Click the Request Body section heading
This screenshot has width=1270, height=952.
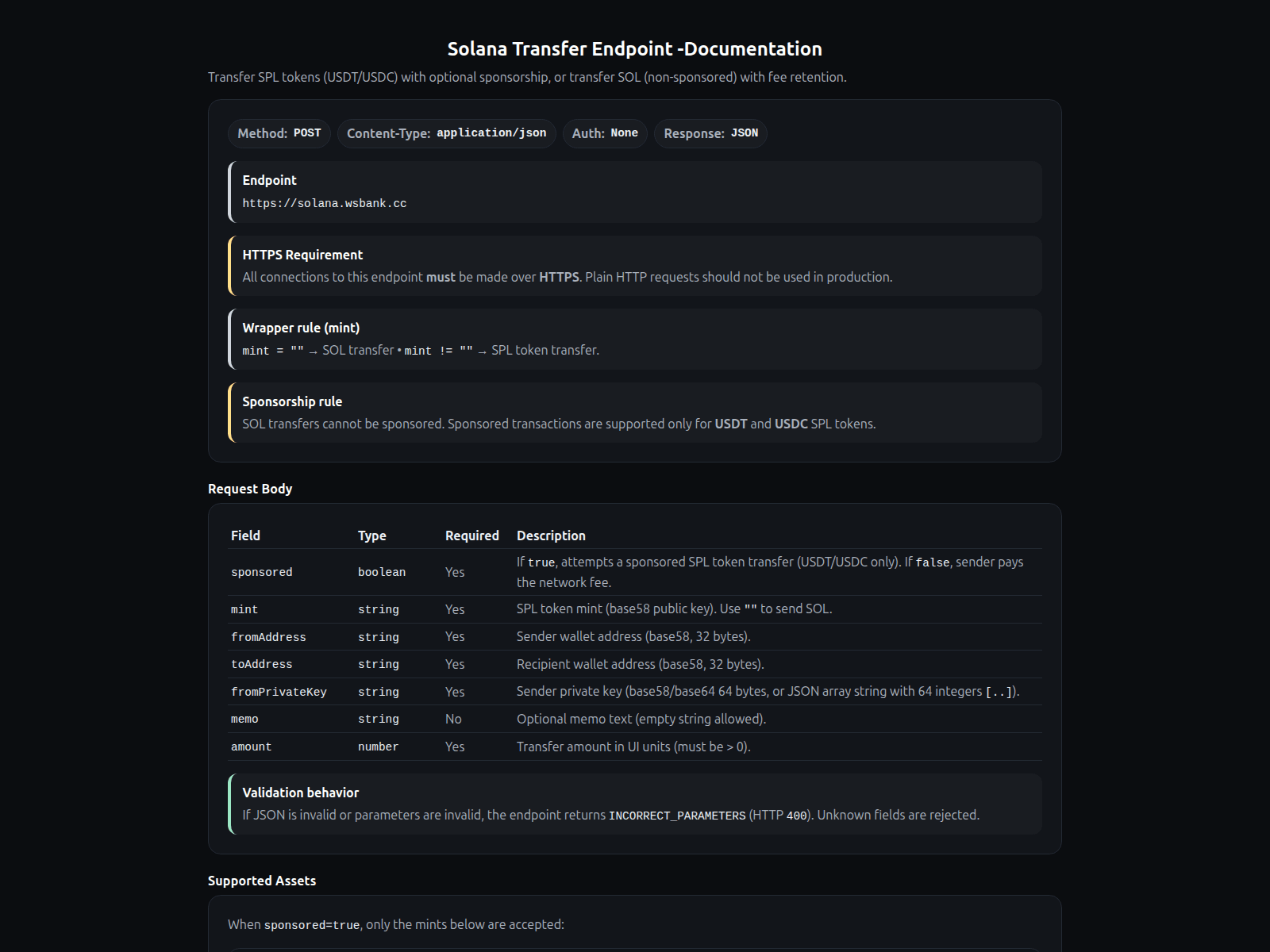coord(250,489)
